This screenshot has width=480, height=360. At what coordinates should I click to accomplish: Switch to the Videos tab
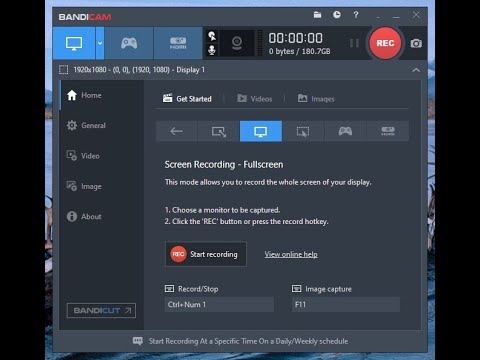[254, 99]
